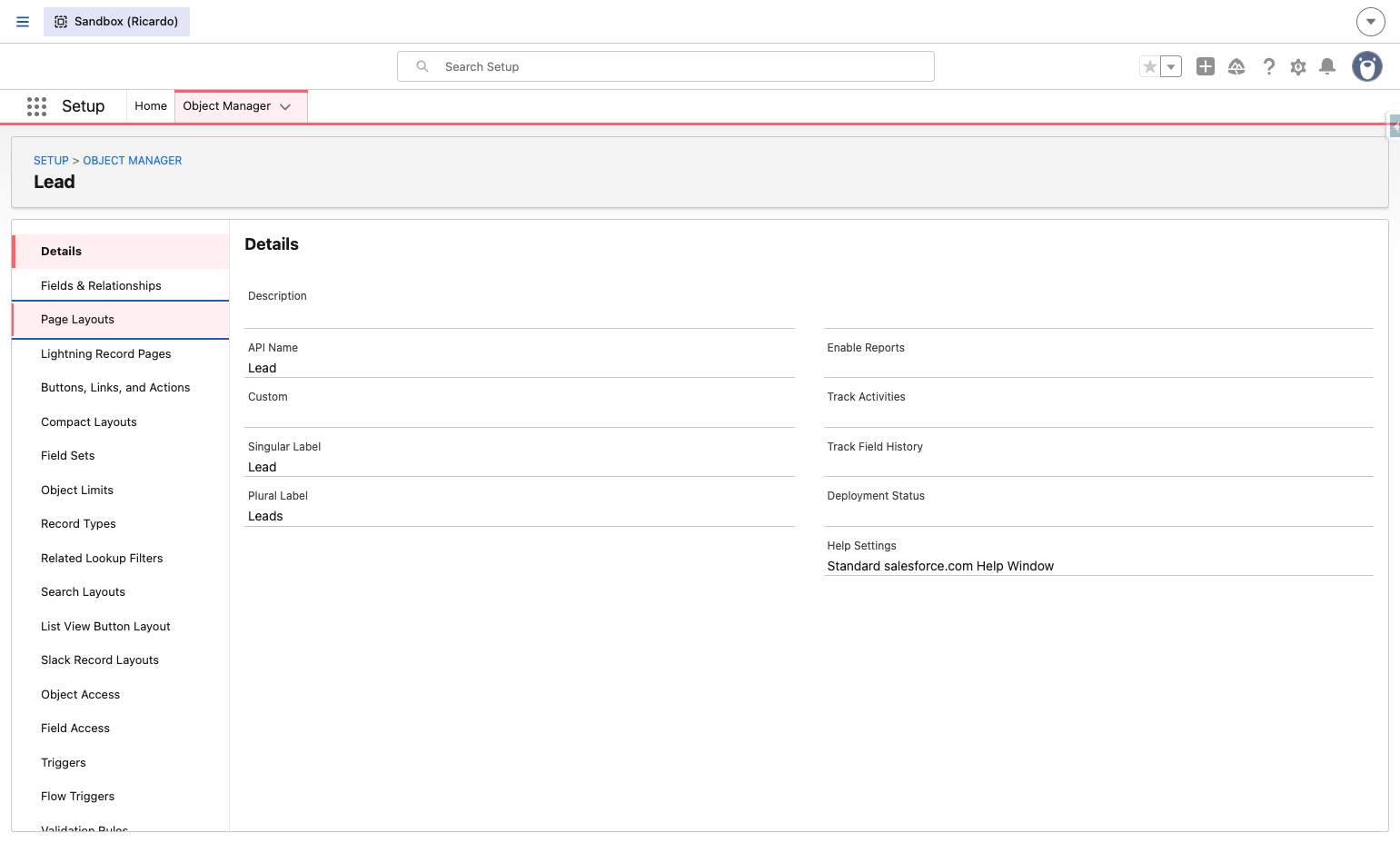This screenshot has height=843, width=1400.
Task: Open Object Access
Action: (x=121, y=694)
